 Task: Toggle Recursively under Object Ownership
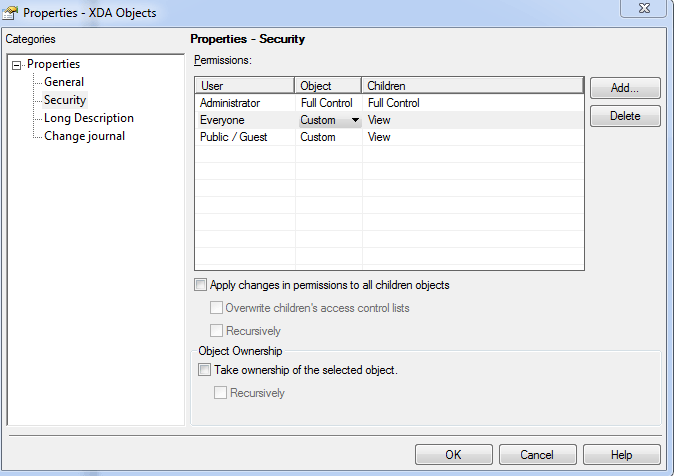click(x=221, y=393)
